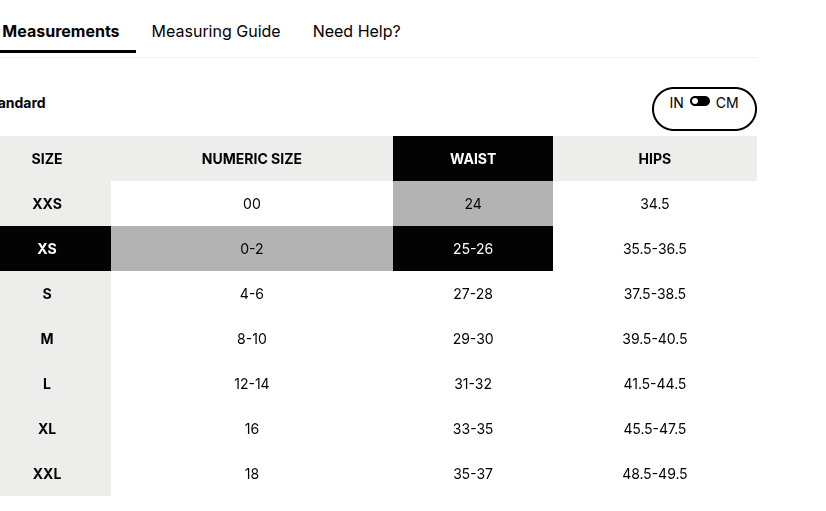
Task: Switch to the Measuring Guide tab
Action: [216, 32]
